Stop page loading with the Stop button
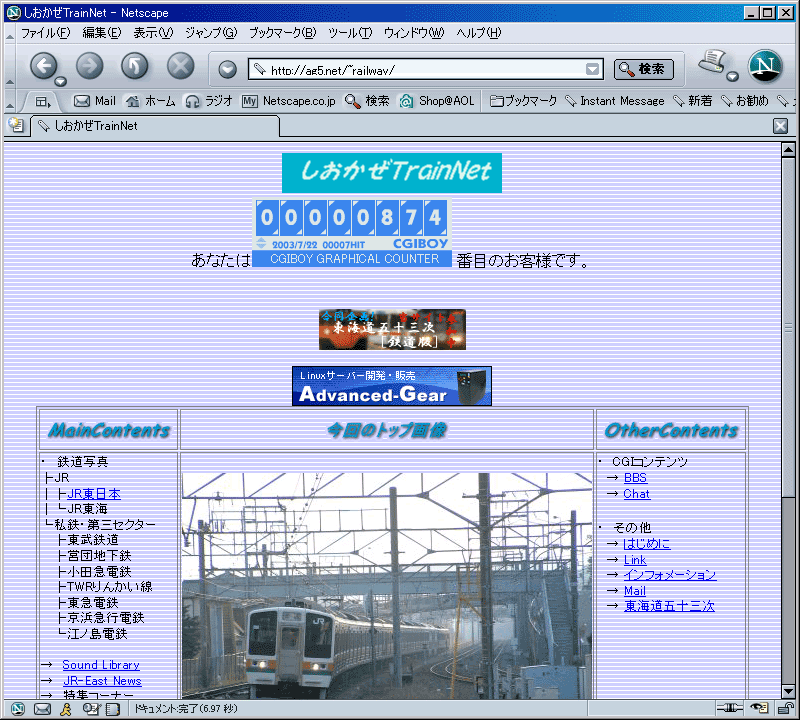The image size is (800, 720). click(x=181, y=66)
